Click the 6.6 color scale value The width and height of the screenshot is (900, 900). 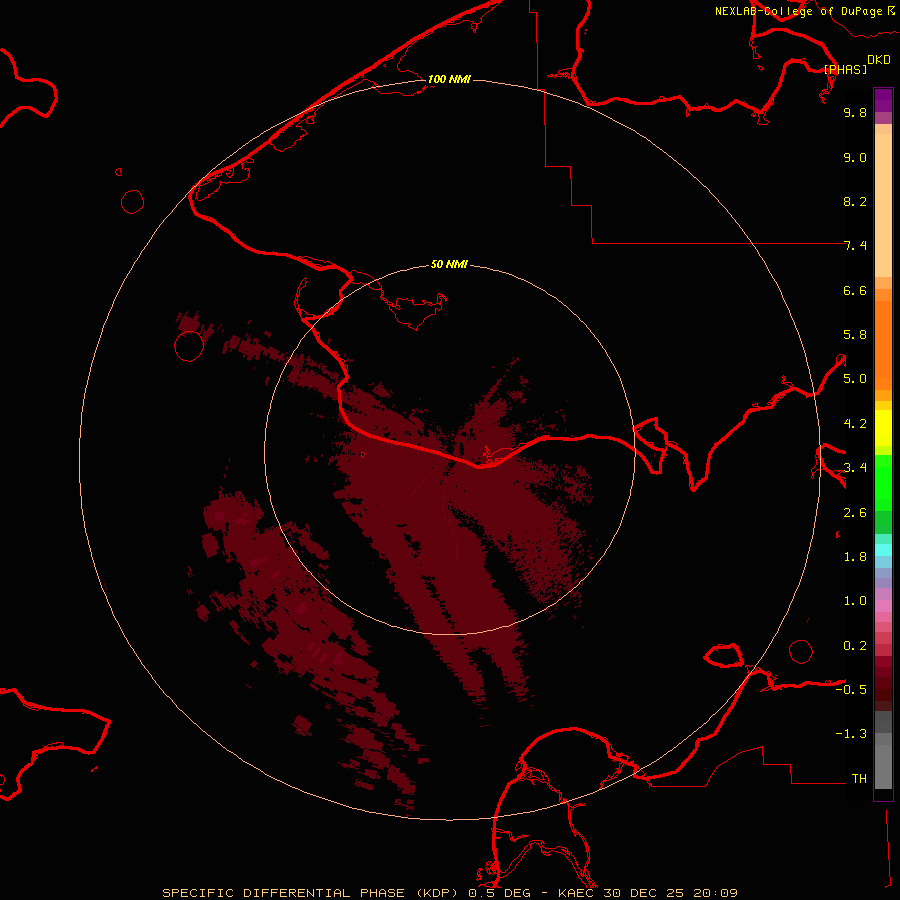pos(855,290)
